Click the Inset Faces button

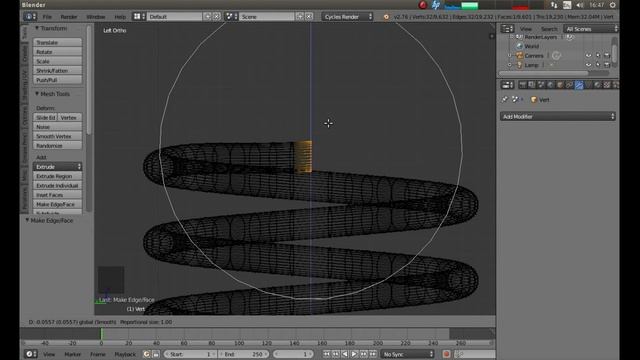click(x=57, y=195)
